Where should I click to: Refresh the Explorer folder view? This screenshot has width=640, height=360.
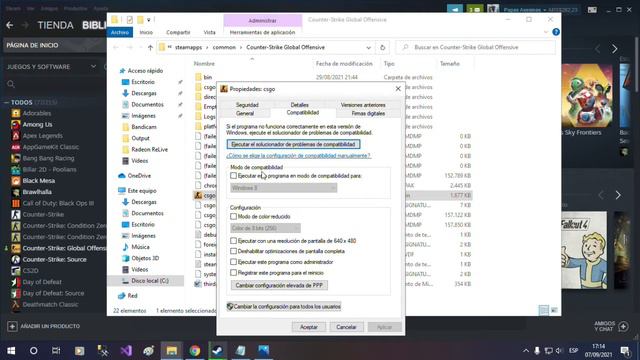(382, 47)
